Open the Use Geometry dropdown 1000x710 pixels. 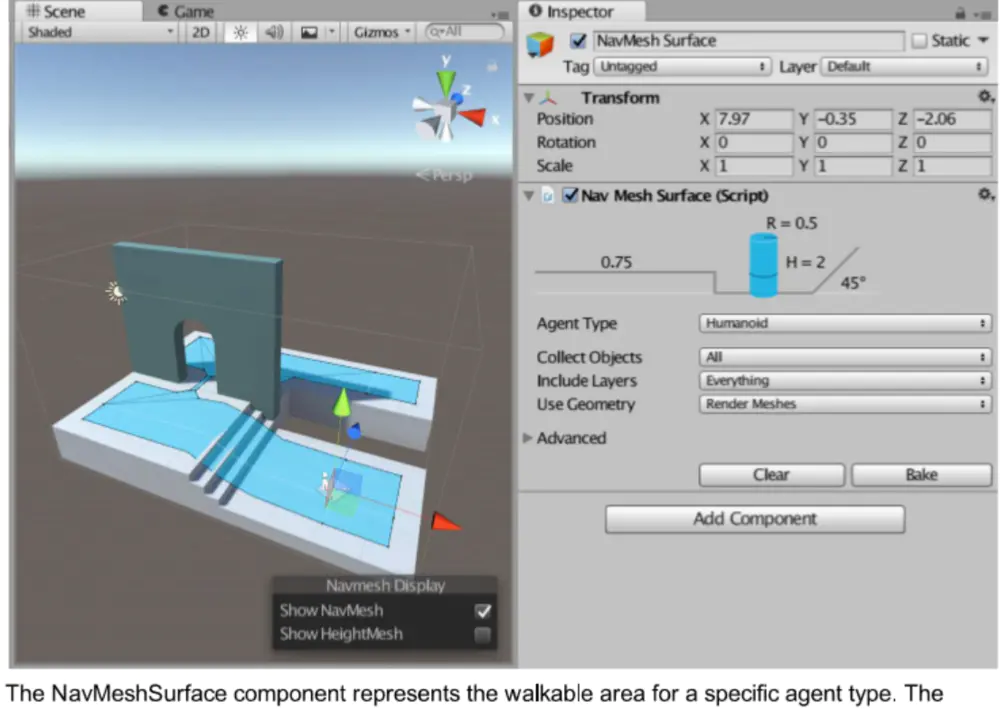[845, 404]
